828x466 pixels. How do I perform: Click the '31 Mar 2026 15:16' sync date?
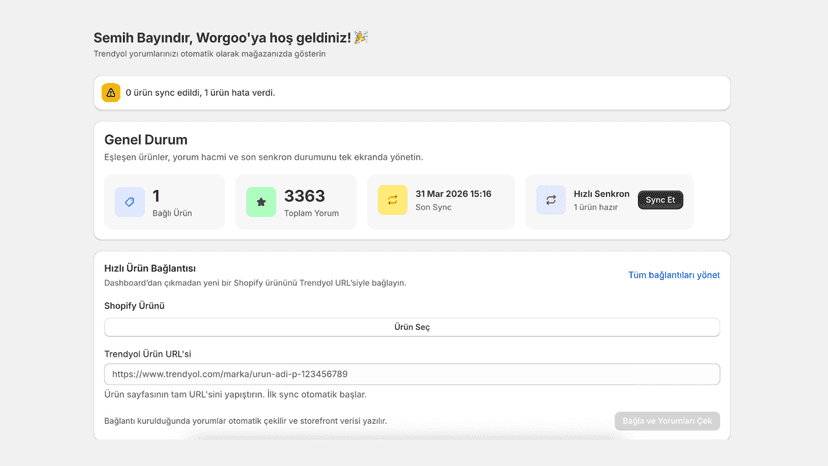(453, 194)
